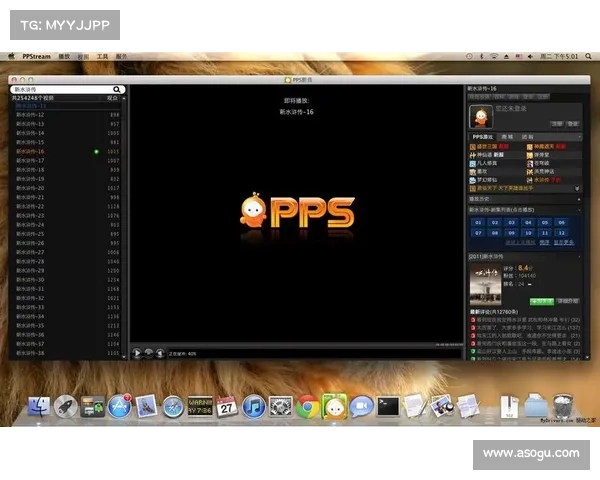Click the mute speaker icon in the player controls

click(x=160, y=353)
